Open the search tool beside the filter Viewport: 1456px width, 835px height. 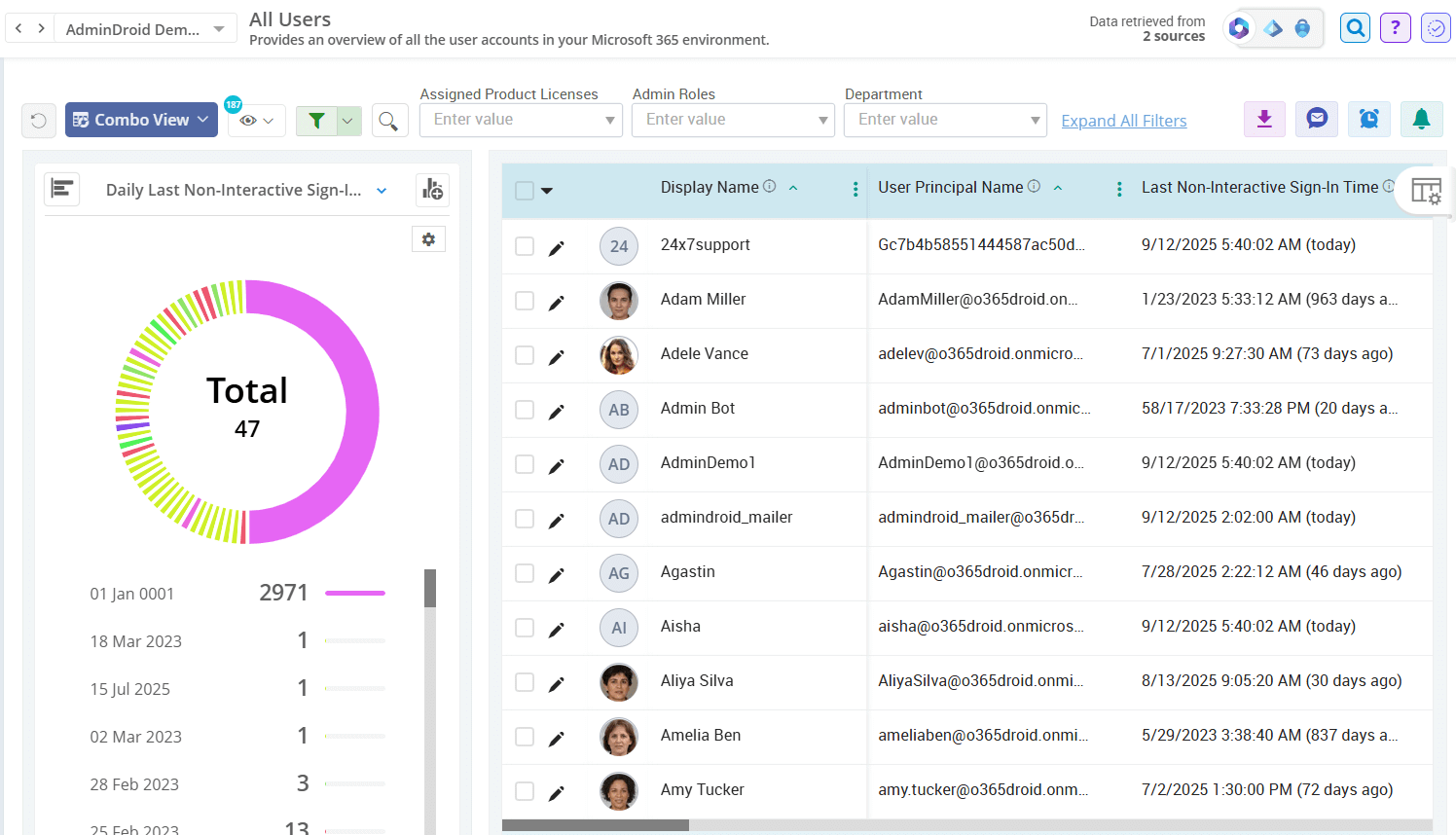pos(390,119)
